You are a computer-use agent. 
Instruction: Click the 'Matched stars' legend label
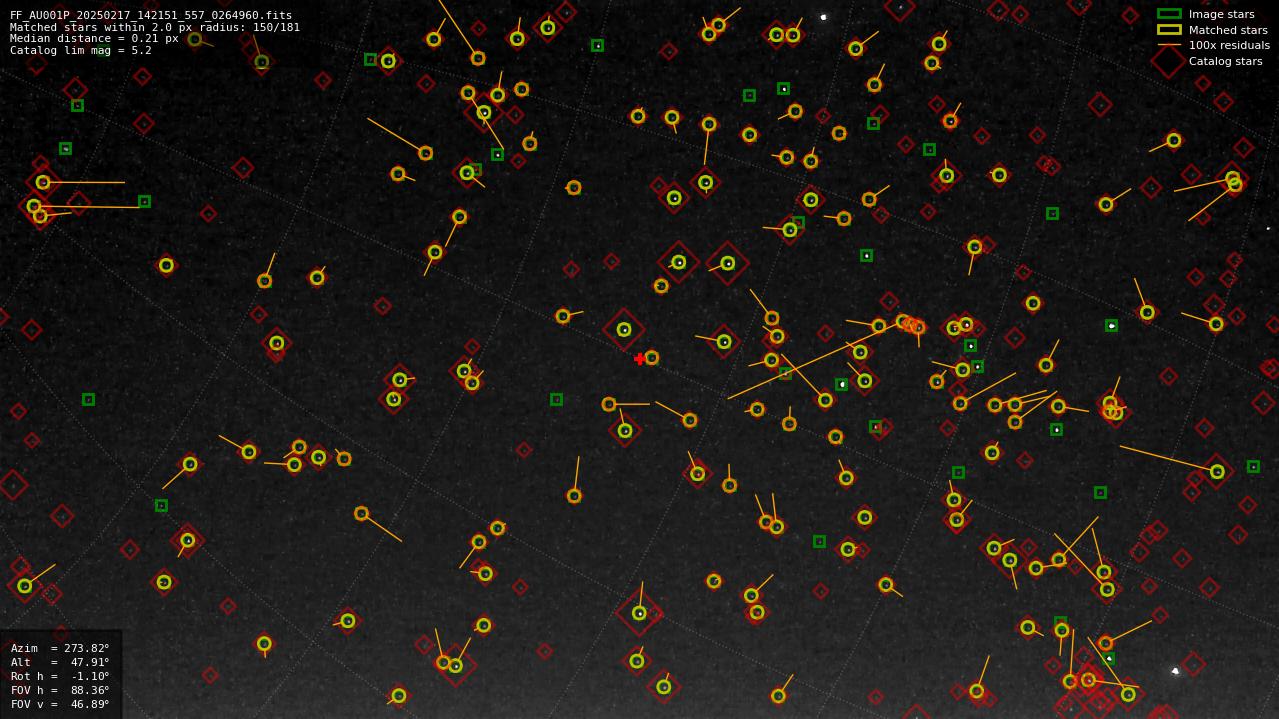click(1228, 30)
